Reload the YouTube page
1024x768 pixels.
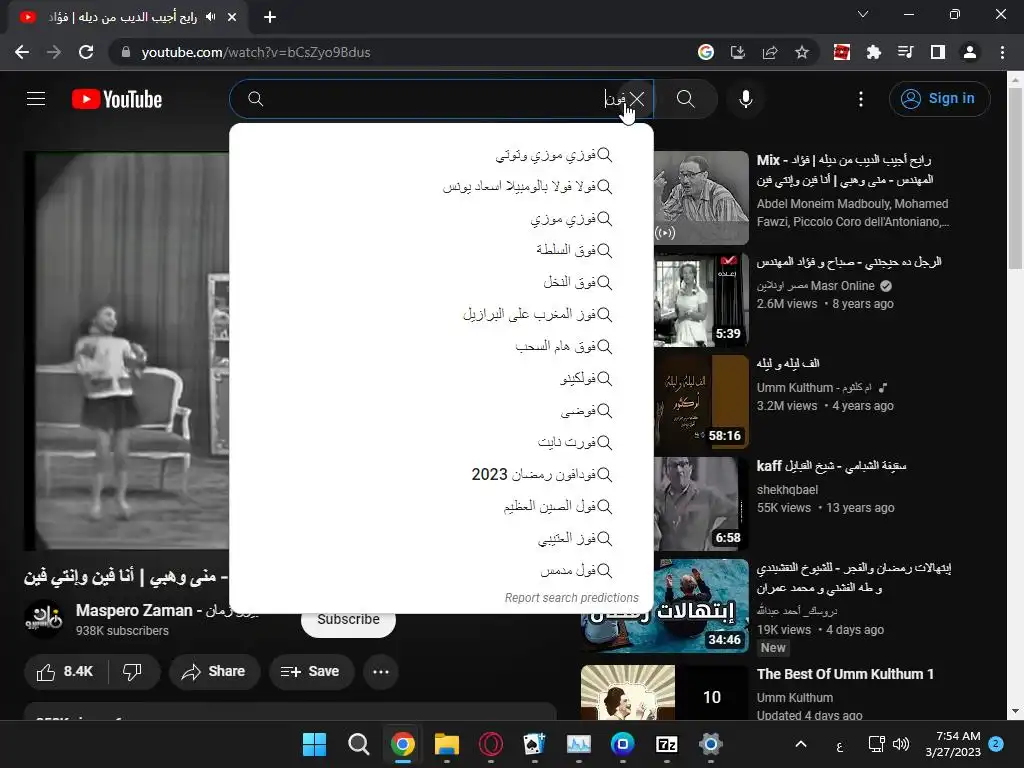click(86, 52)
